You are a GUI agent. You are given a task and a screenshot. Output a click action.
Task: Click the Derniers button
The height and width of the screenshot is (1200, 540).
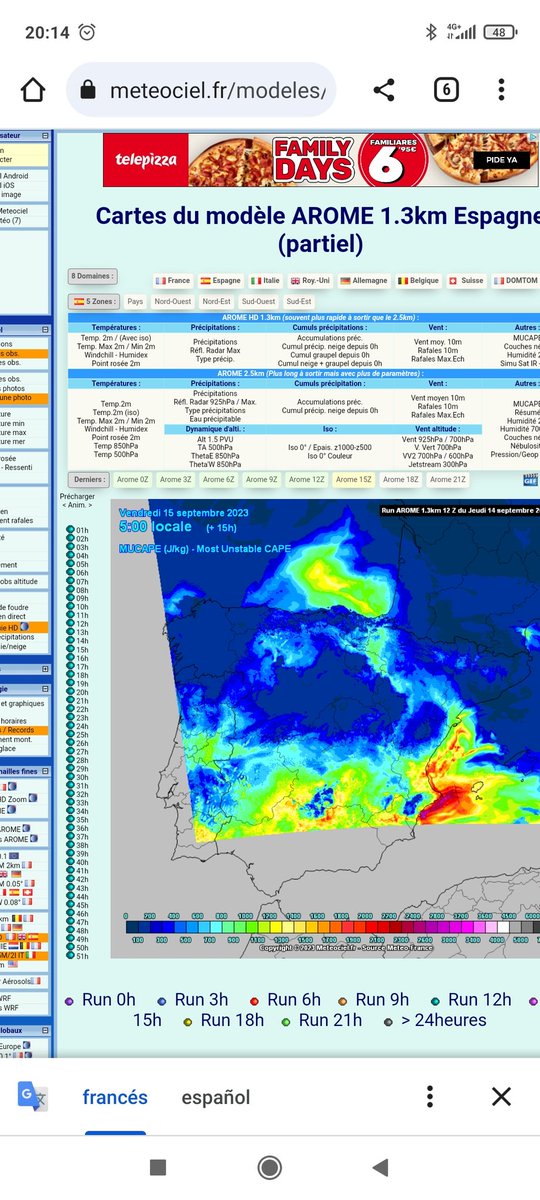click(x=88, y=480)
